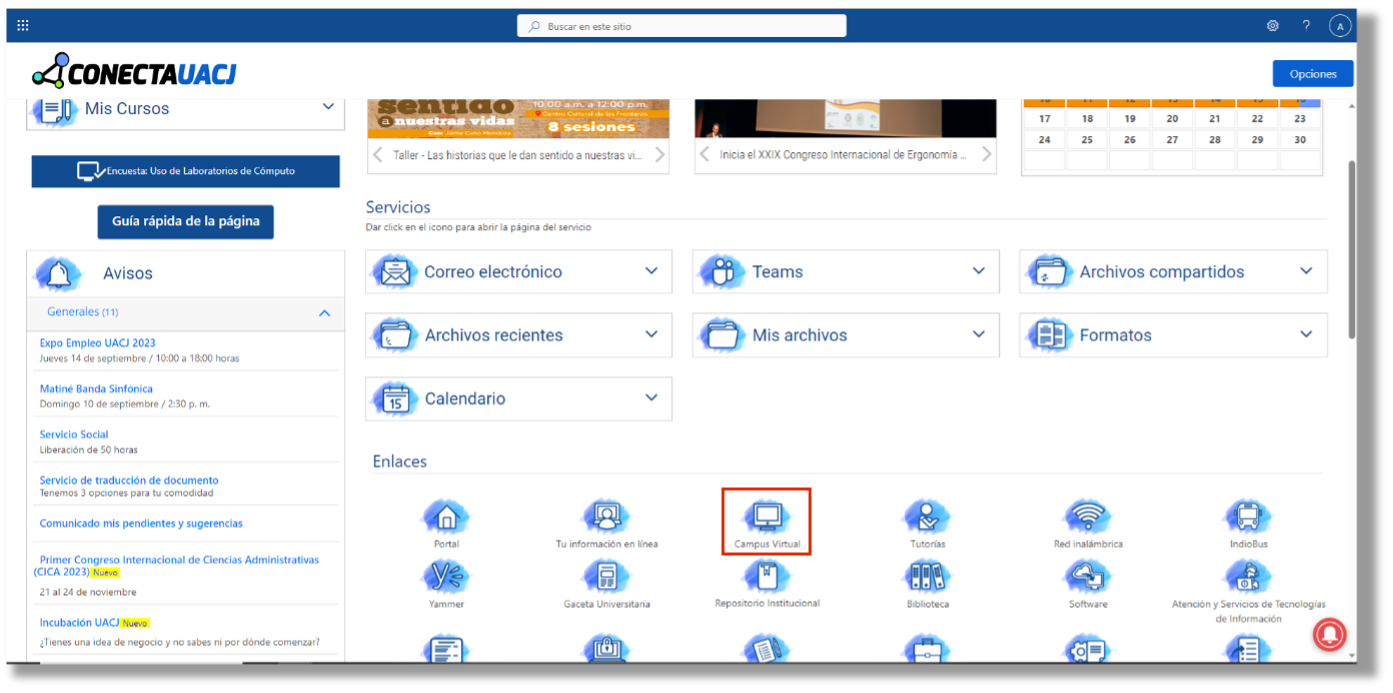Open the Software downloads icon

[x=1087, y=578]
